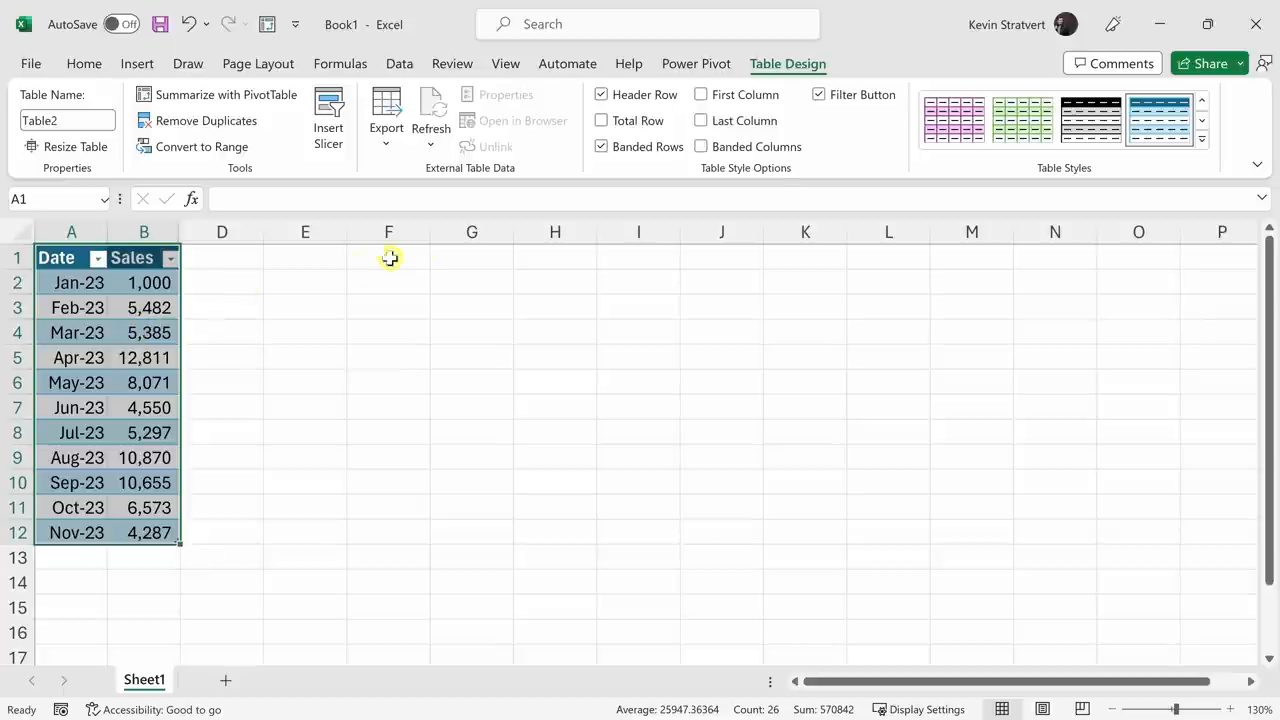Select the Sheet1 tab

pyautogui.click(x=144, y=680)
